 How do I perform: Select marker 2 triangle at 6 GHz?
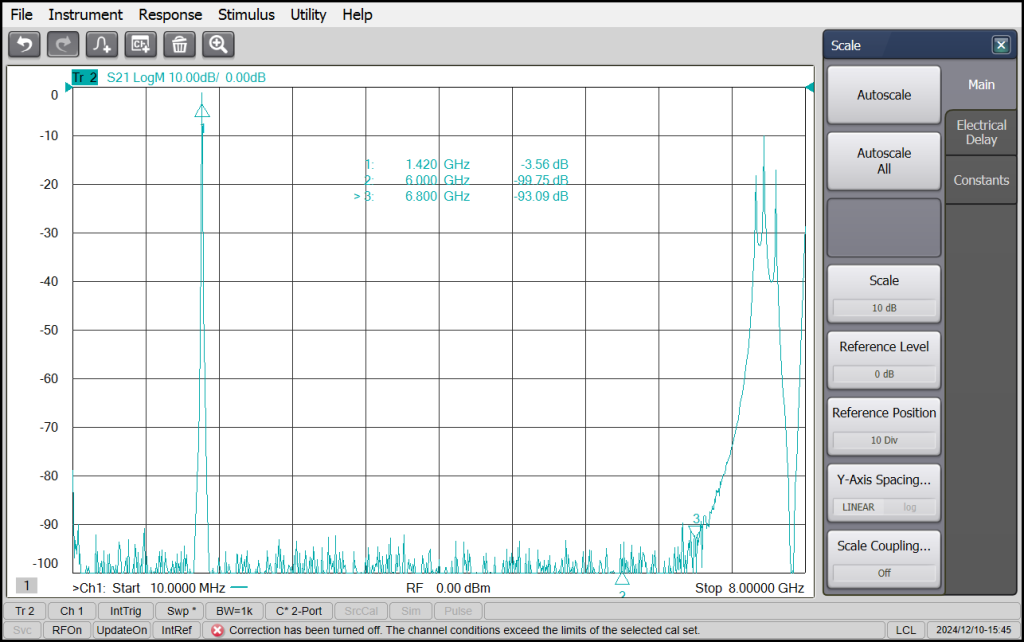pyautogui.click(x=622, y=579)
